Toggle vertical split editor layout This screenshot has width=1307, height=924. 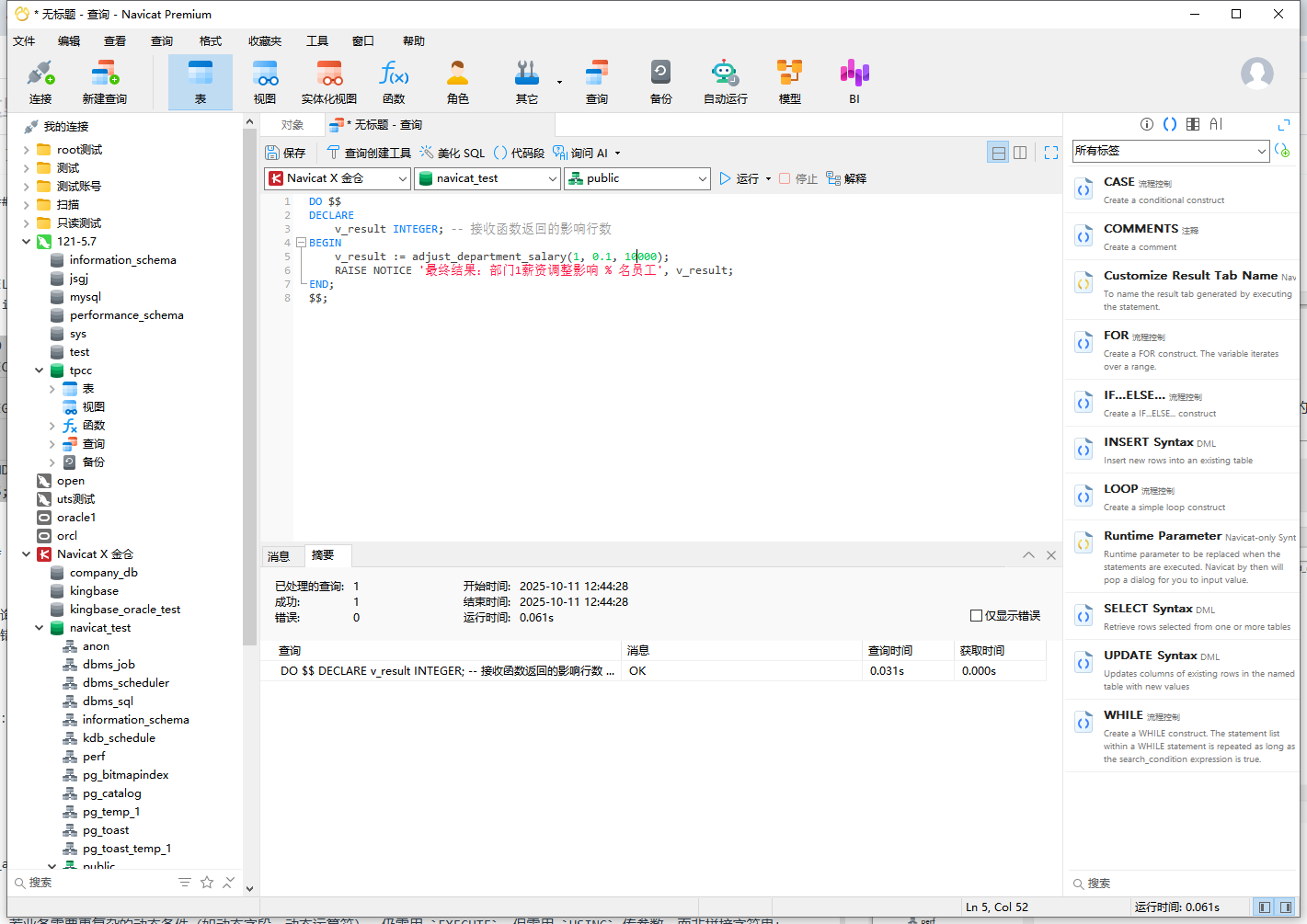1020,153
